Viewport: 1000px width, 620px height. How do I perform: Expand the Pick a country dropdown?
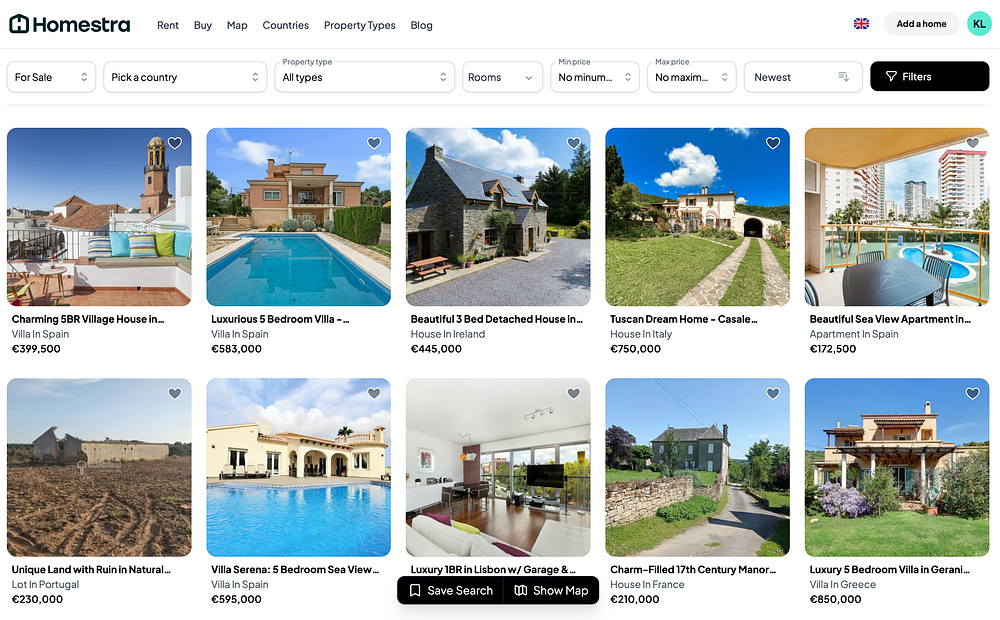[185, 77]
